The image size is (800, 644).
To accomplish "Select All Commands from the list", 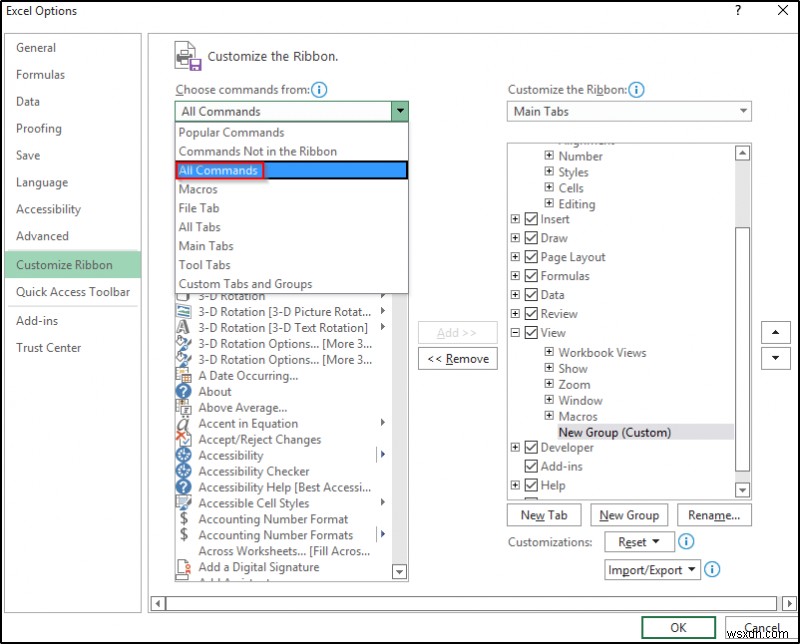I will tap(218, 170).
